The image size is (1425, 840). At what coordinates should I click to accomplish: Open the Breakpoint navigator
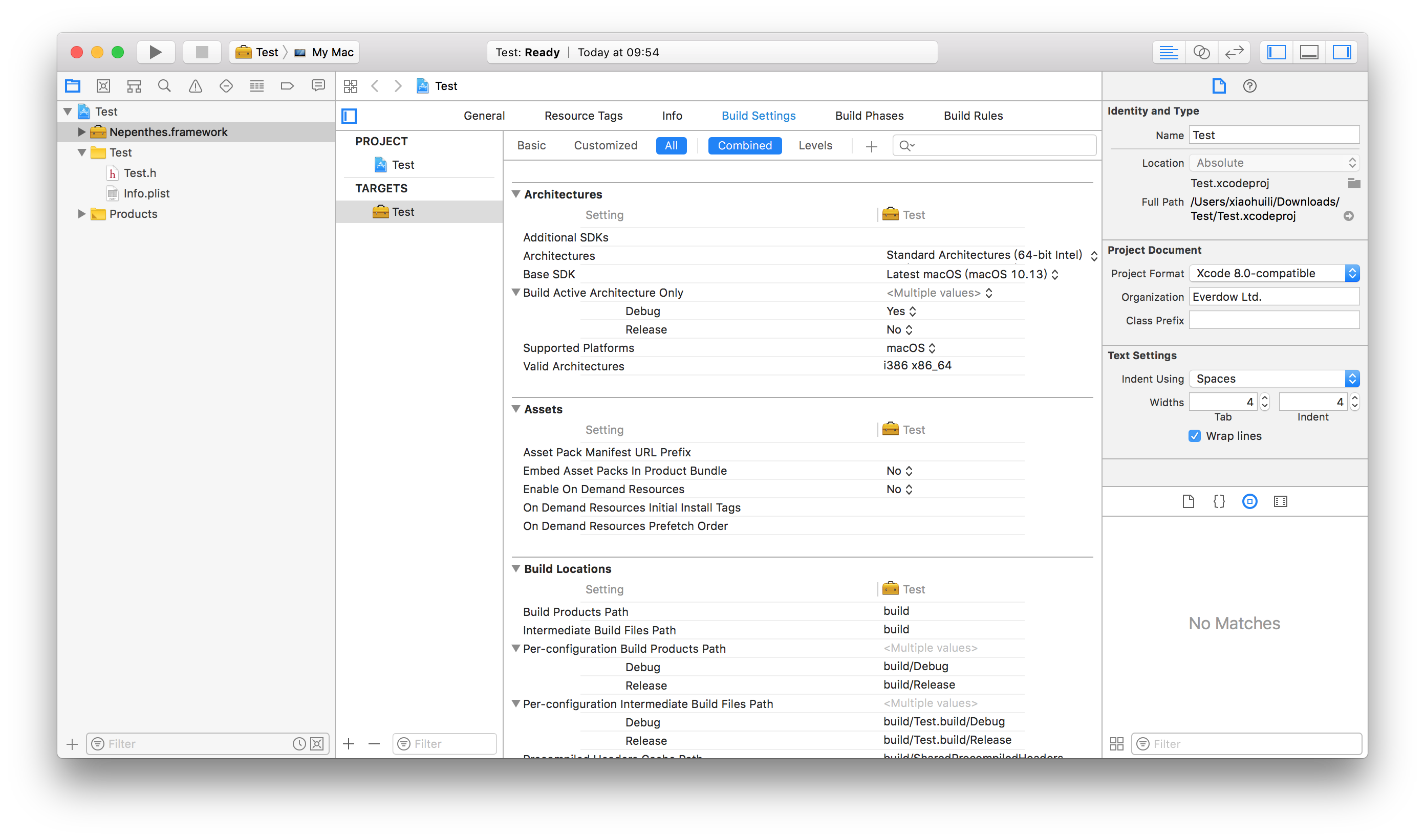point(287,86)
